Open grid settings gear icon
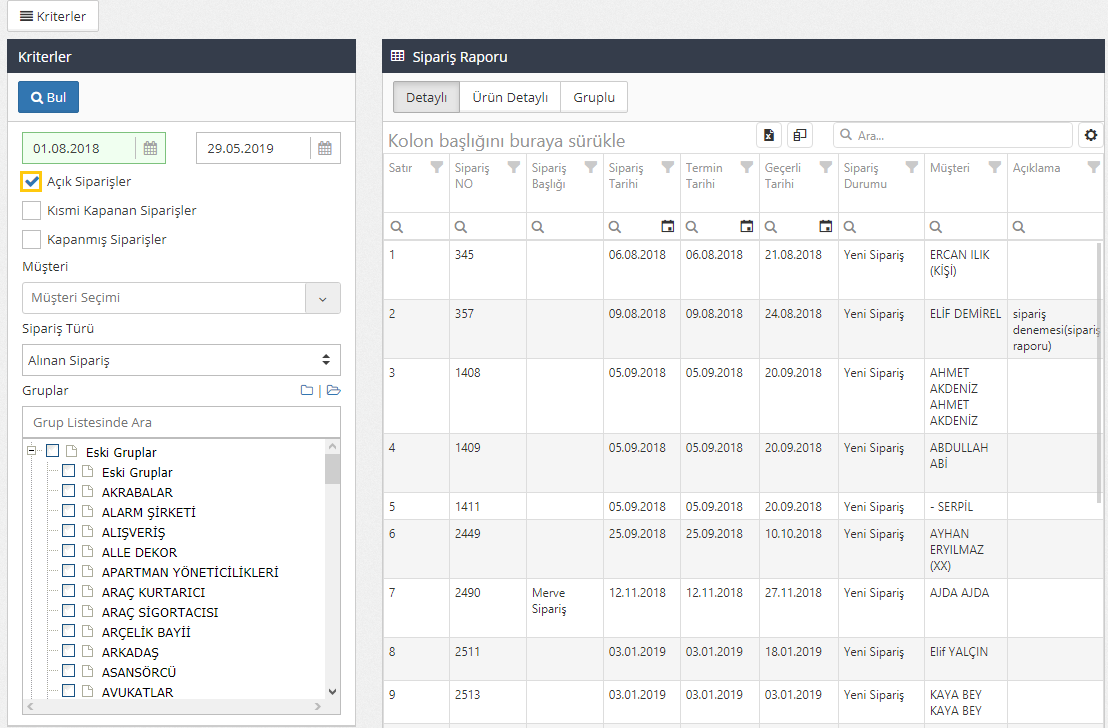1108x728 pixels. click(1090, 135)
